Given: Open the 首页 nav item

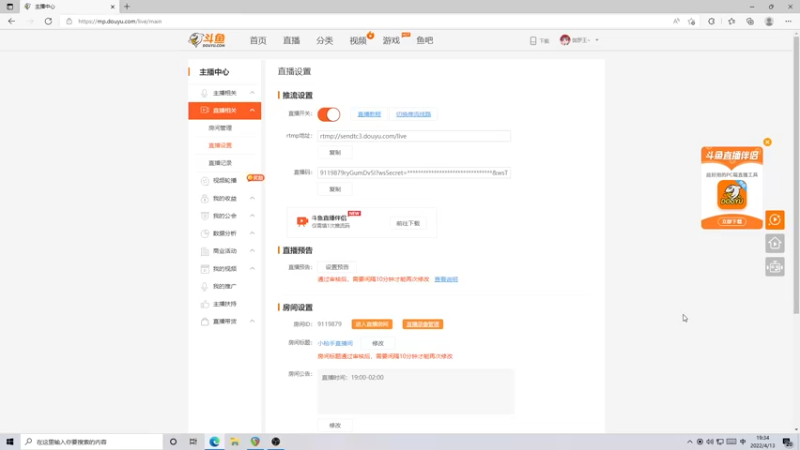Looking at the screenshot, I should pyautogui.click(x=258, y=40).
